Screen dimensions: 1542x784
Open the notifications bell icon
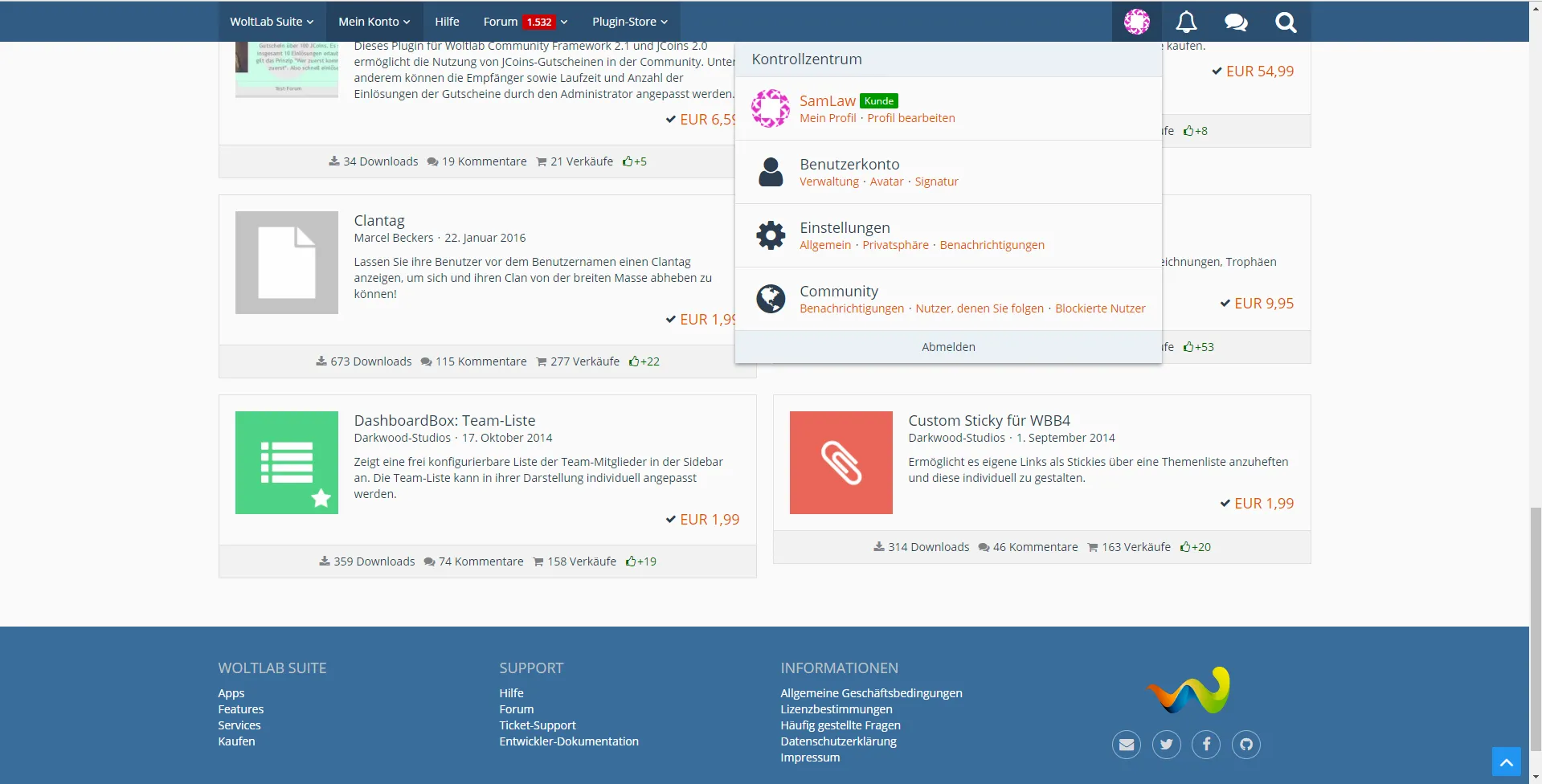(1186, 22)
